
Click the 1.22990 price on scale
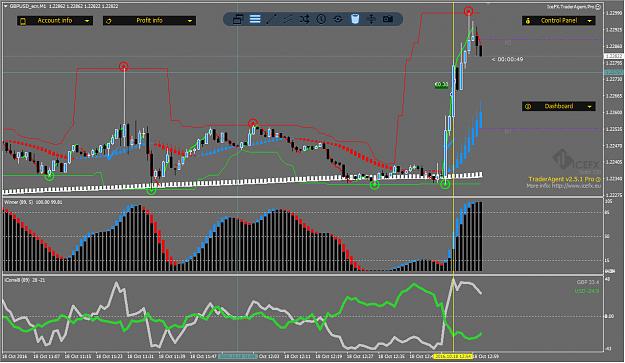[614, 13]
